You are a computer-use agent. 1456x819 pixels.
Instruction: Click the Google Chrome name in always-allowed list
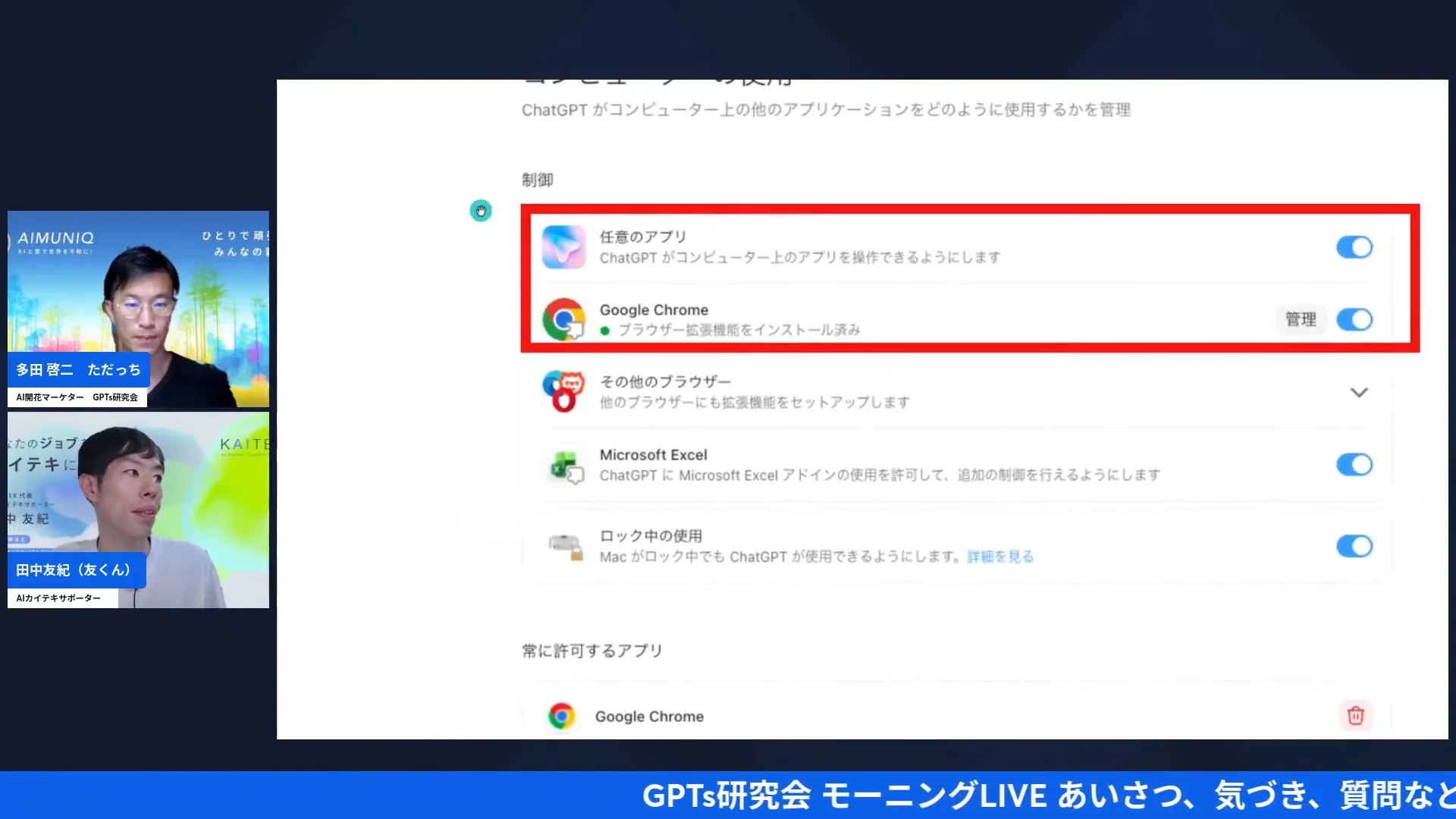coord(649,717)
